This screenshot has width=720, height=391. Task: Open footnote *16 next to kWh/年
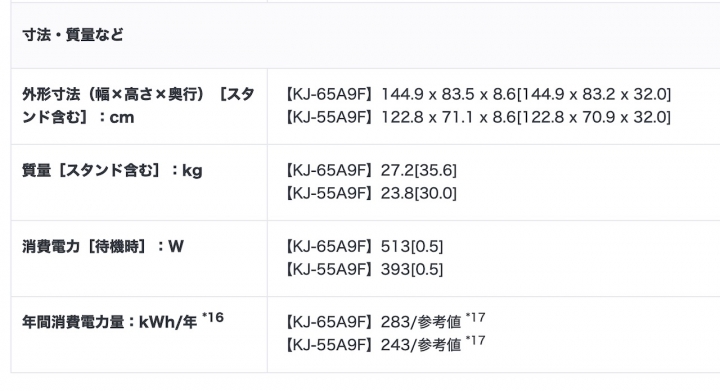[213, 318]
